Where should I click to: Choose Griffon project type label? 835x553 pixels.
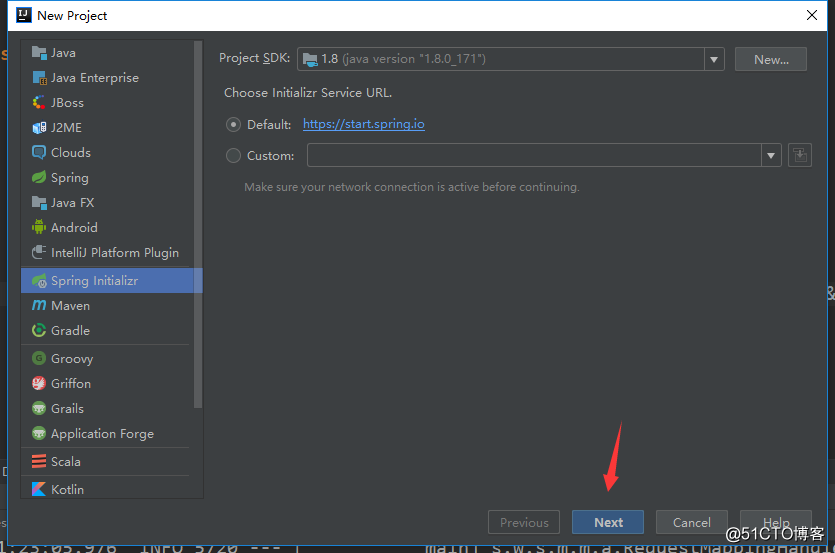pos(71,384)
